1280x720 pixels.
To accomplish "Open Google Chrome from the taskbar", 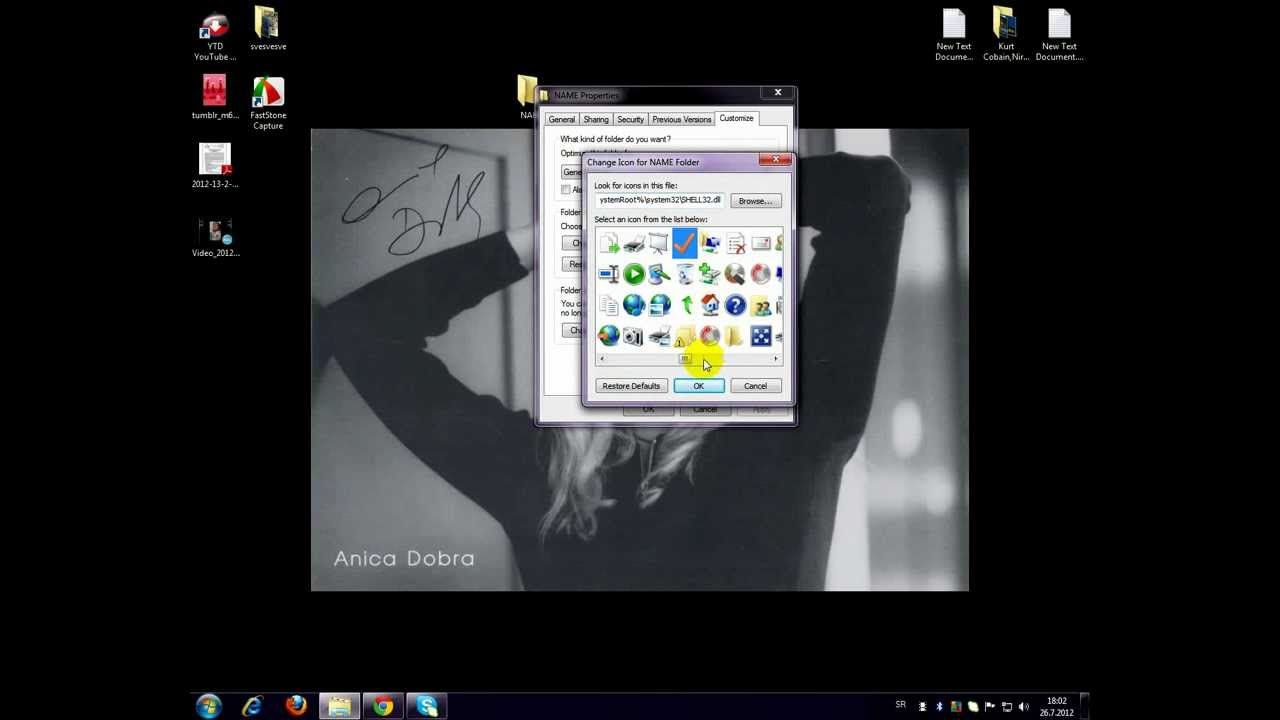I will click(x=383, y=707).
